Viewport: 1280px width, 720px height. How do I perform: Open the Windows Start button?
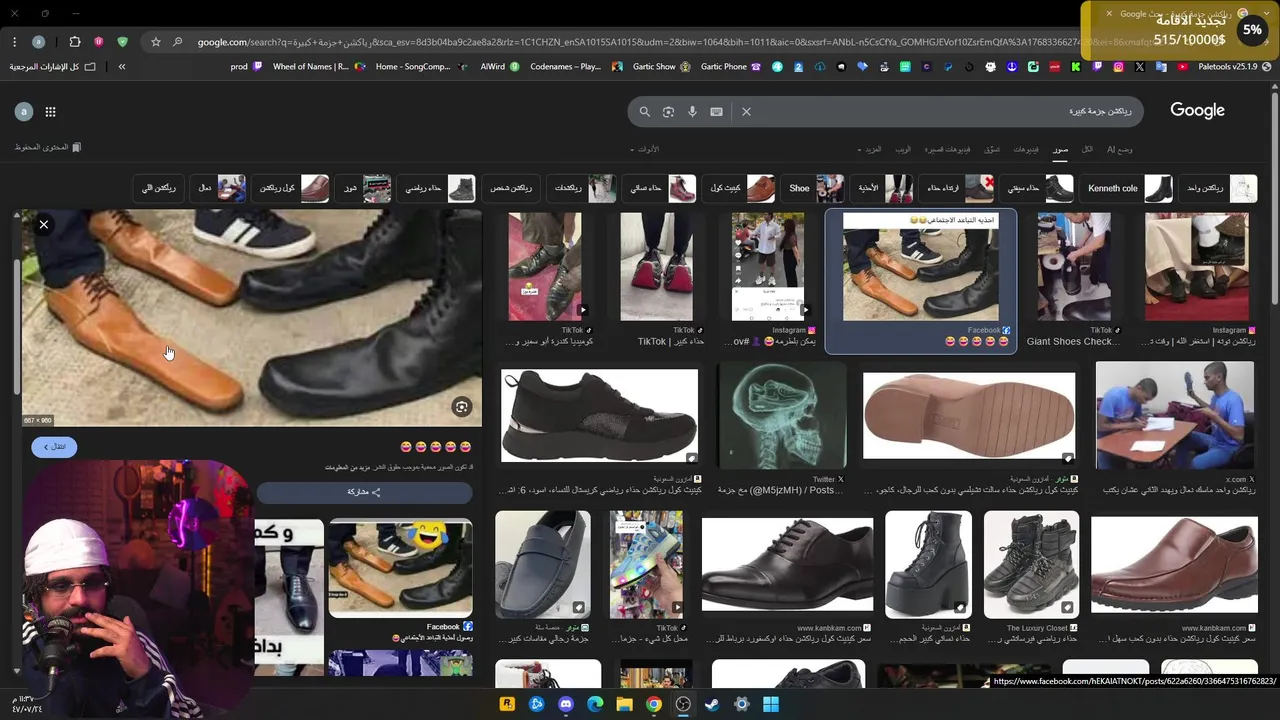pyautogui.click(x=771, y=704)
